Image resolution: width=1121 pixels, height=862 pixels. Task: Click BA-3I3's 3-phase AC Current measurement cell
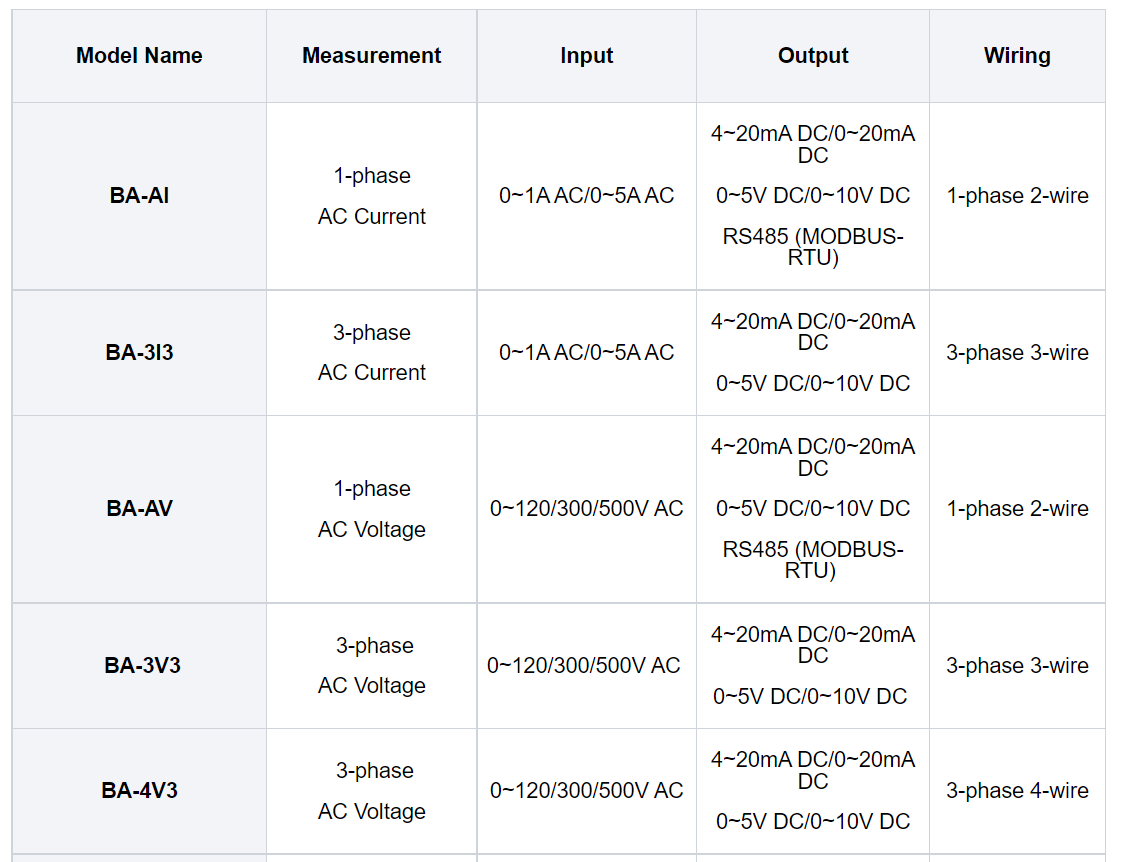click(371, 353)
